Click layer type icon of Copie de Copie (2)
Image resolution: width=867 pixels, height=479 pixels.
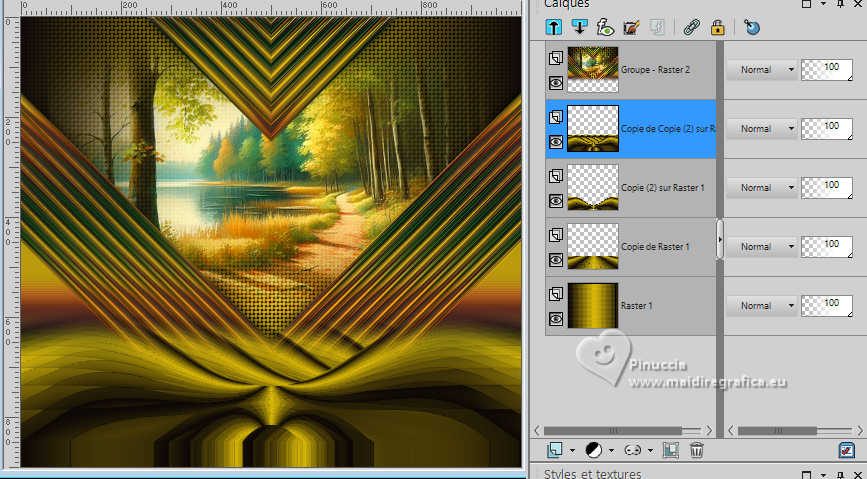556,117
